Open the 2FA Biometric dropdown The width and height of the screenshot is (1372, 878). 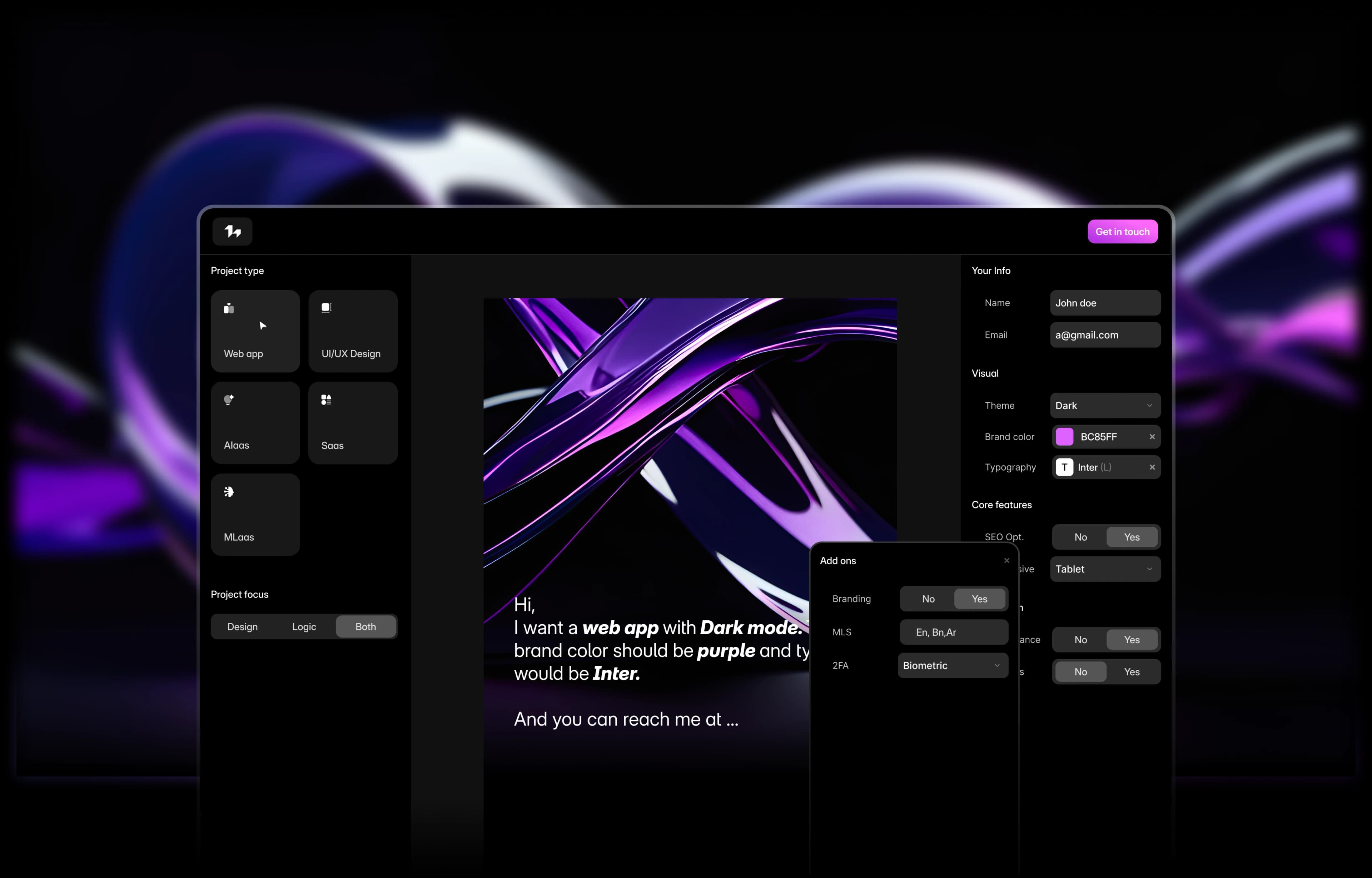coord(952,665)
